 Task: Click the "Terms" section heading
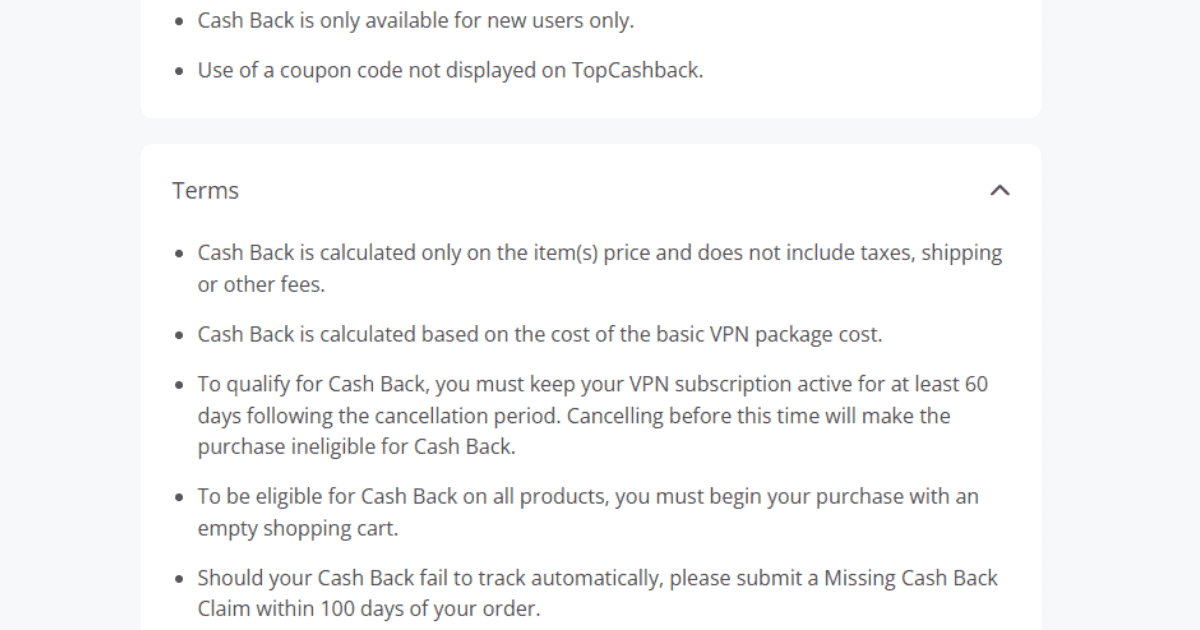click(205, 190)
